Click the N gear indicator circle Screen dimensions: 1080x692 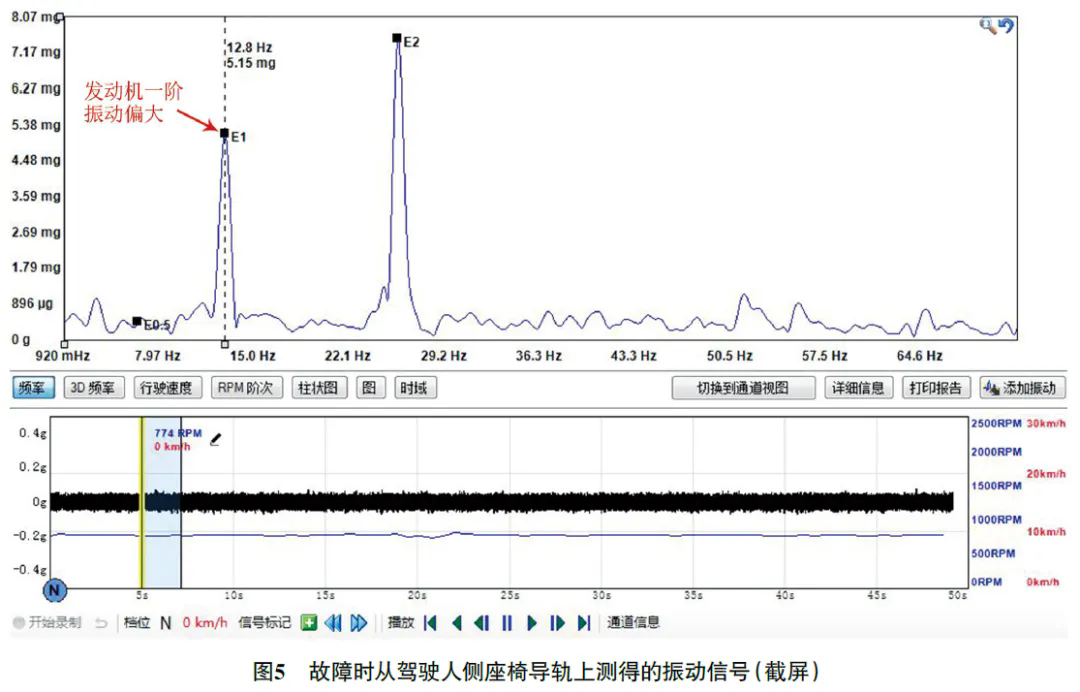click(55, 590)
